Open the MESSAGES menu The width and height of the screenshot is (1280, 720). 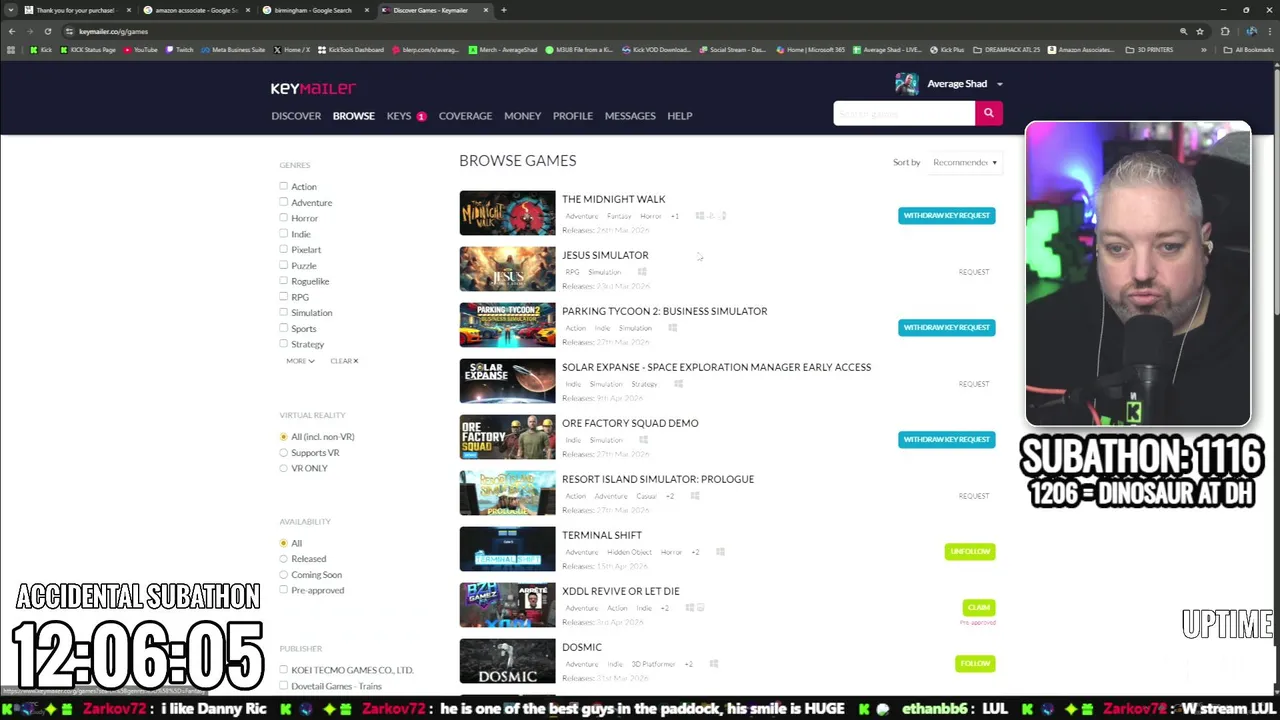click(630, 116)
